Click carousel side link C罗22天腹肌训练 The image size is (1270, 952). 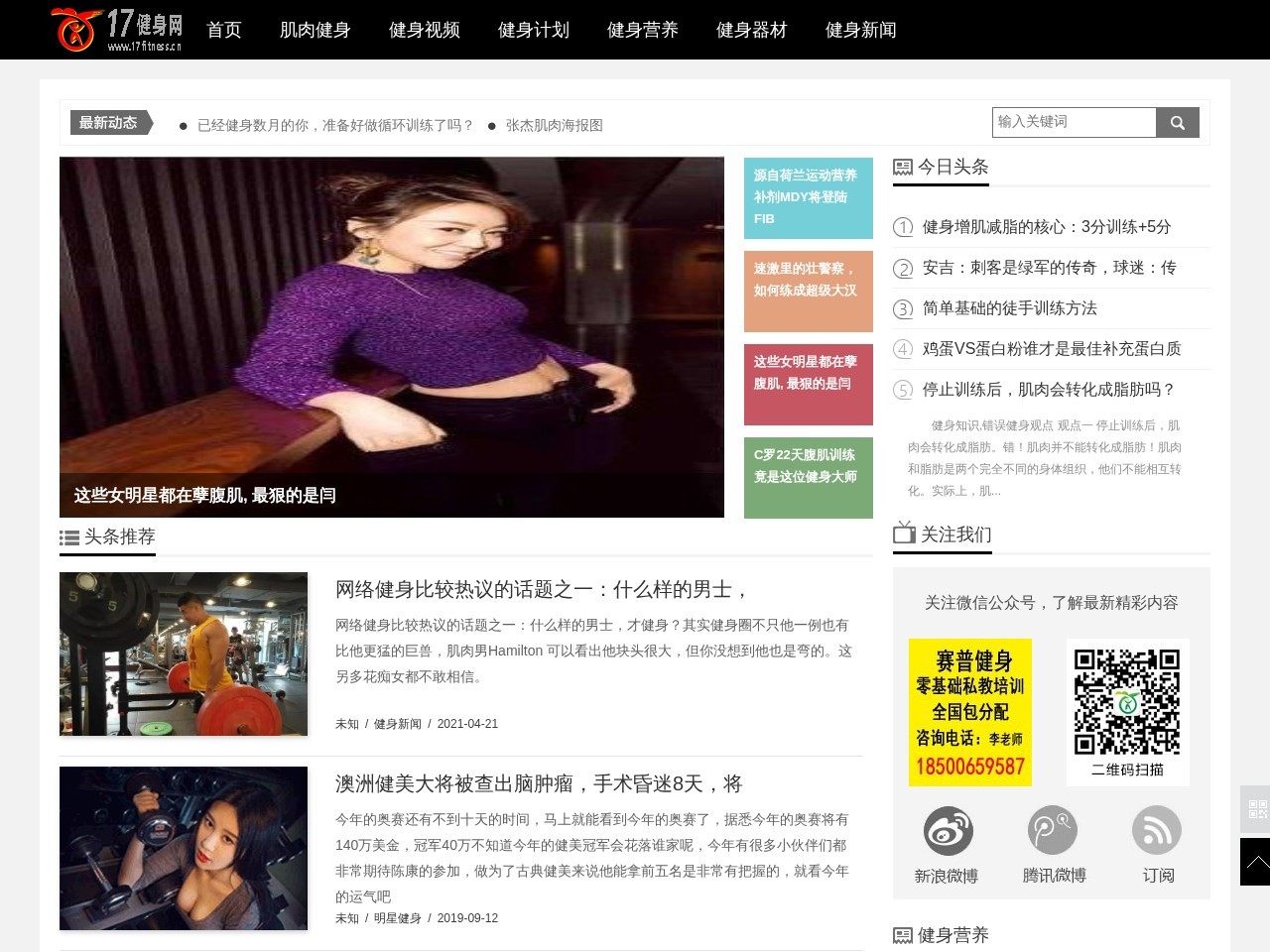pyautogui.click(x=808, y=477)
